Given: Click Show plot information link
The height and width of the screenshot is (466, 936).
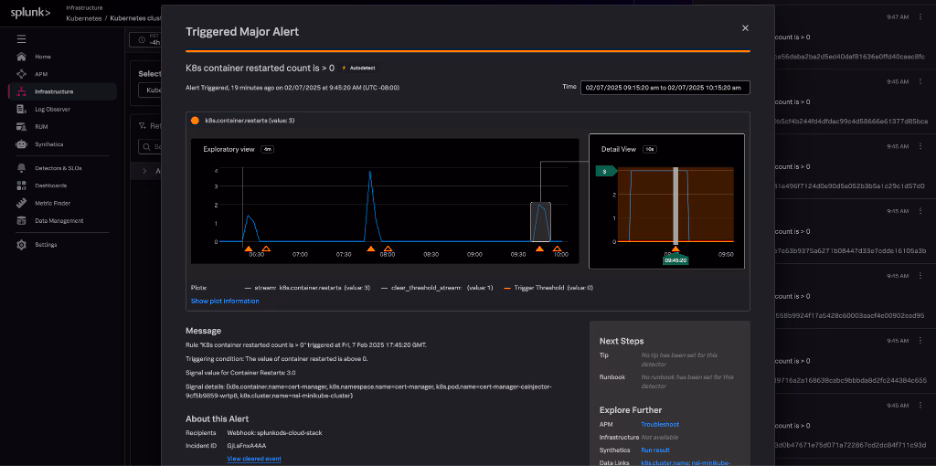Looking at the screenshot, I should (225, 301).
